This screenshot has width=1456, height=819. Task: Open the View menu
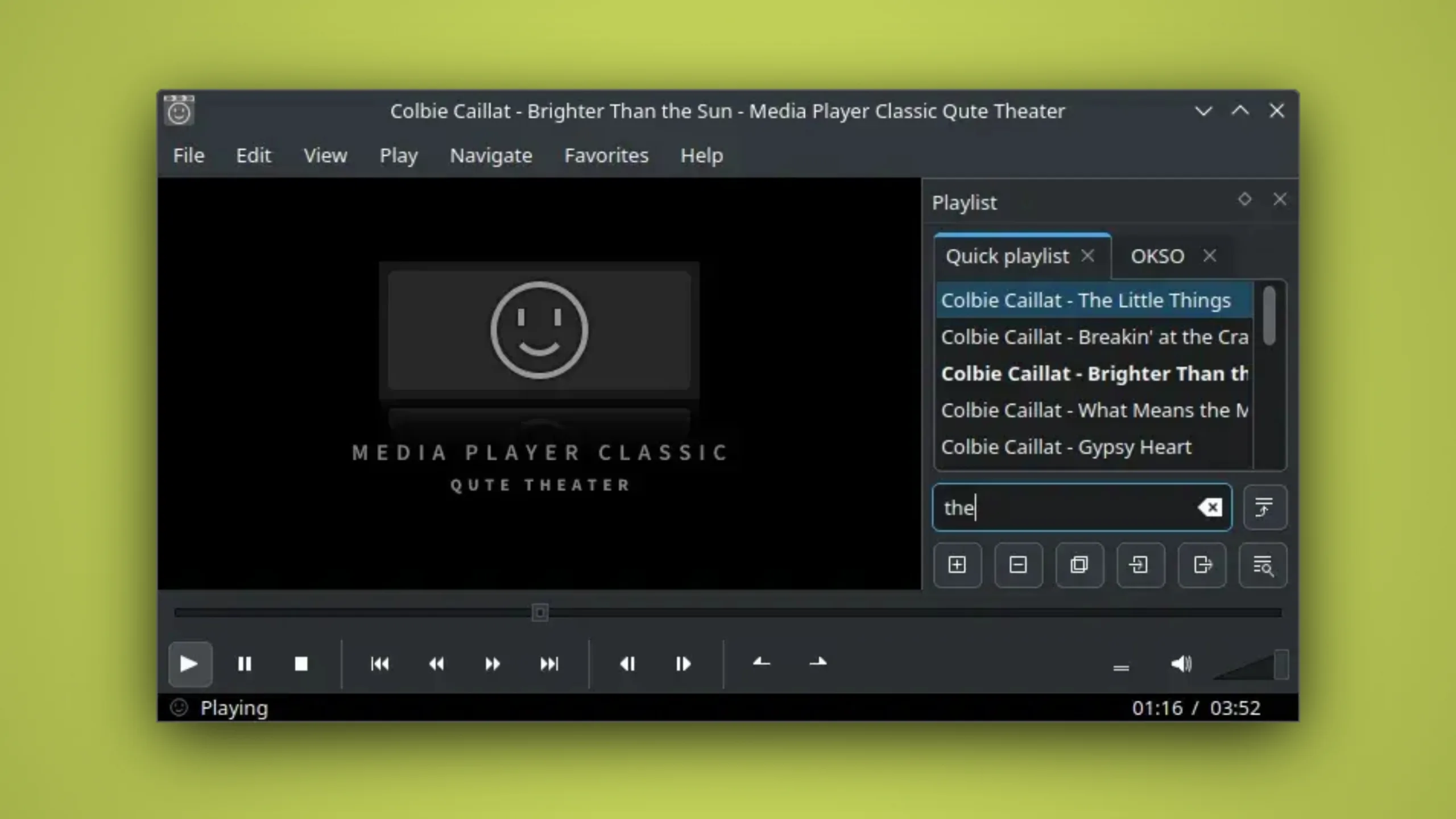[325, 155]
